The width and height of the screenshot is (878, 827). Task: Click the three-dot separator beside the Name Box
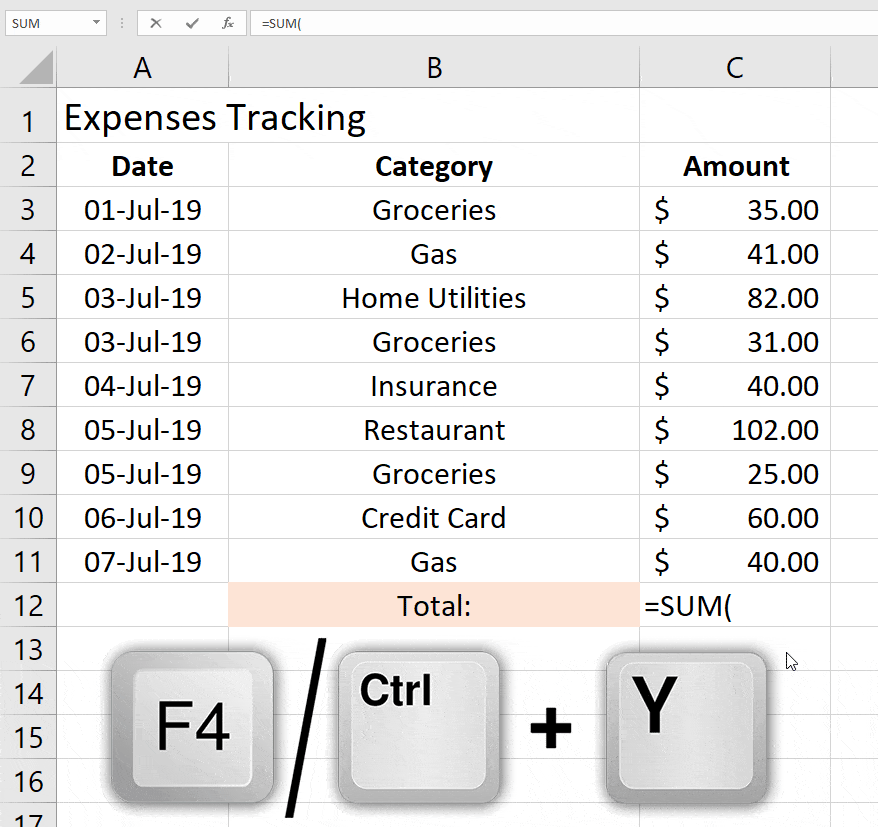(x=121, y=23)
